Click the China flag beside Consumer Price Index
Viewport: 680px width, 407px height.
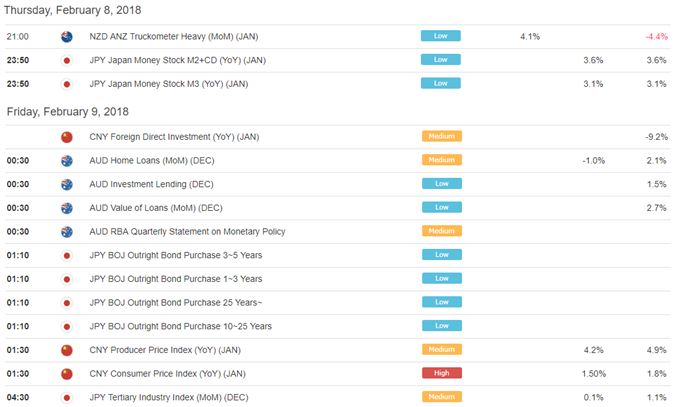pyautogui.click(x=66, y=374)
